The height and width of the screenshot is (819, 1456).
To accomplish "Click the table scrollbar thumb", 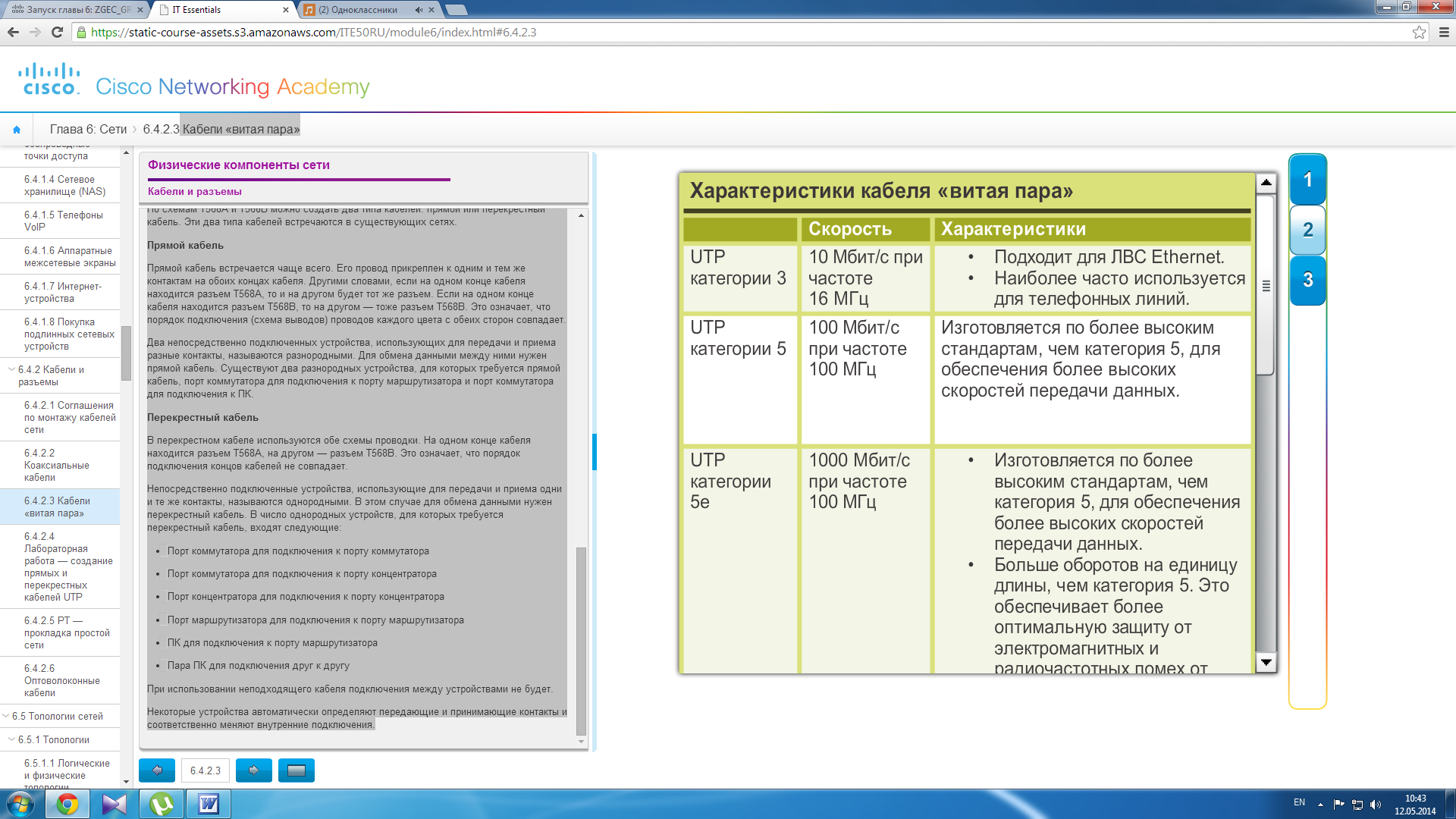I will 1266,285.
